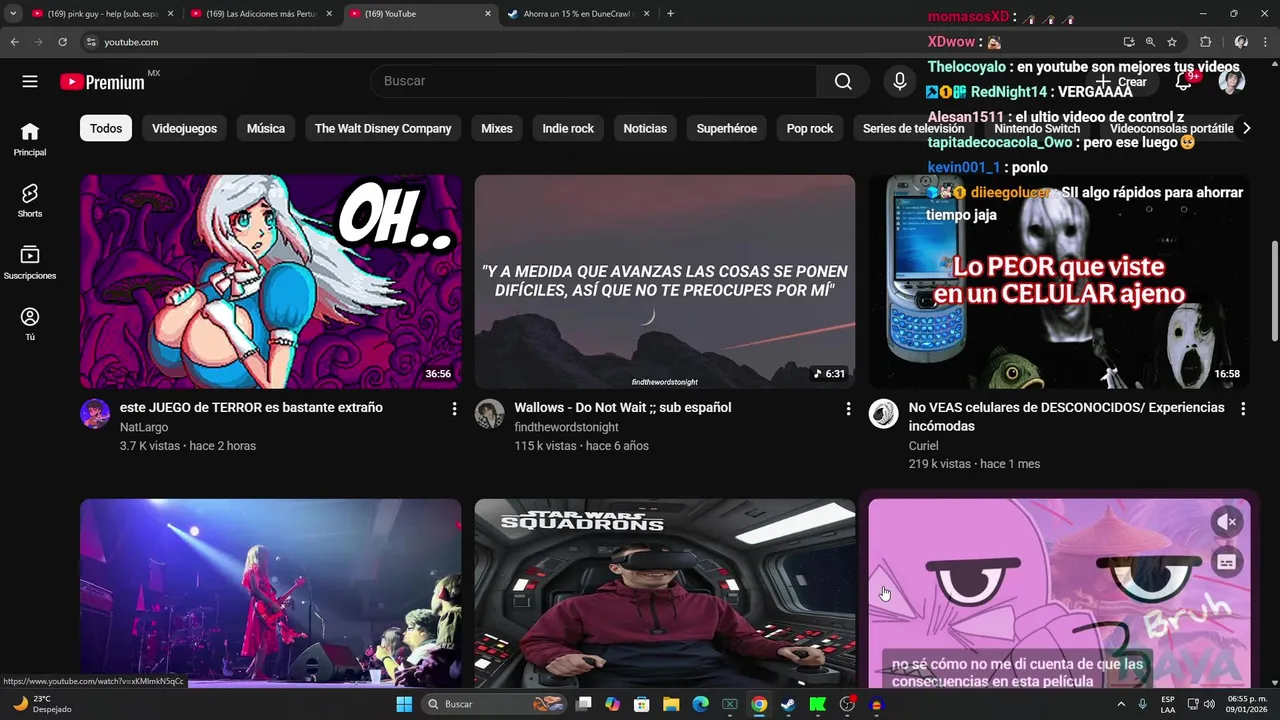The width and height of the screenshot is (1280, 720).
Task: Unmute the preview video playing inline
Action: point(1227,521)
